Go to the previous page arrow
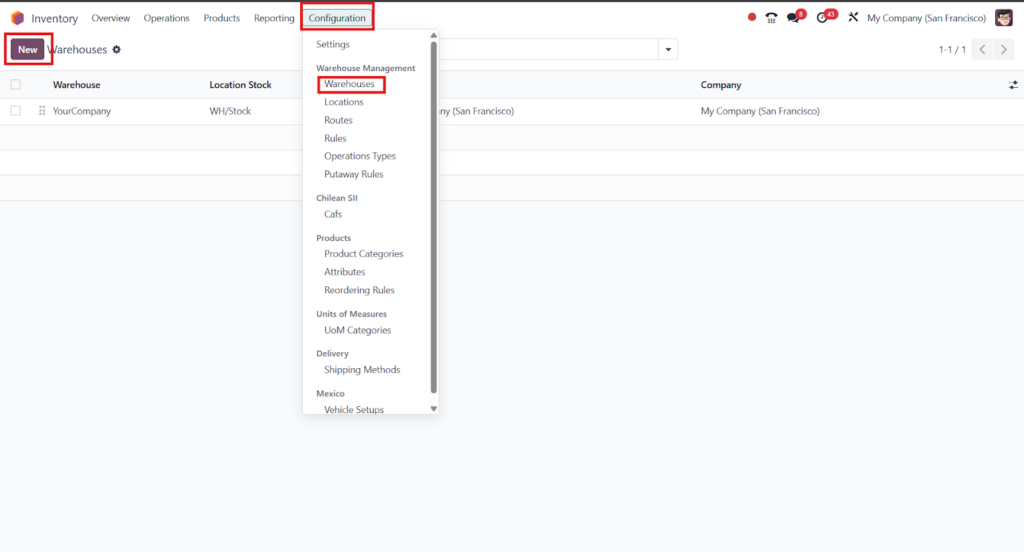This screenshot has height=552, width=1024. (x=982, y=50)
